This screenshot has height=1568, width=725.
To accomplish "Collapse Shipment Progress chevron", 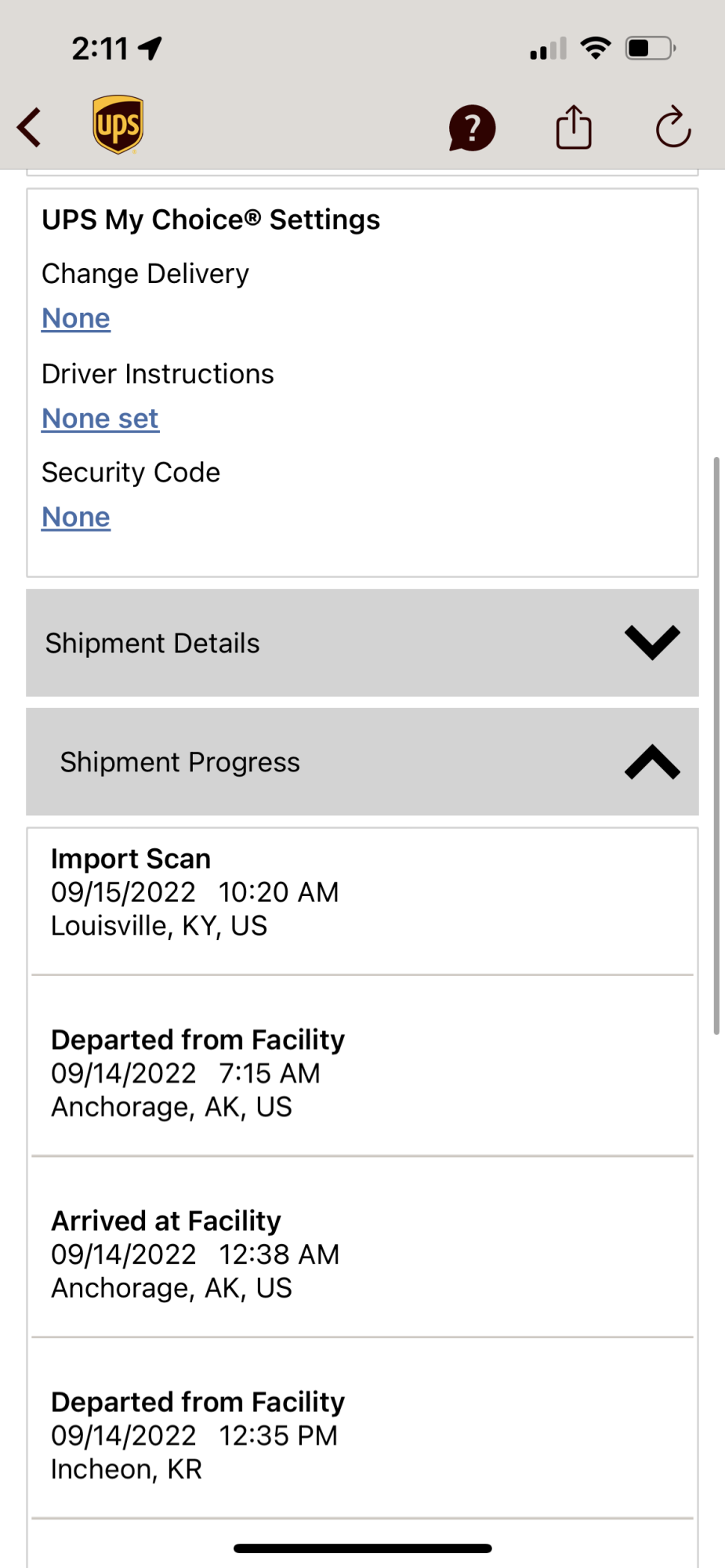I will point(652,762).
